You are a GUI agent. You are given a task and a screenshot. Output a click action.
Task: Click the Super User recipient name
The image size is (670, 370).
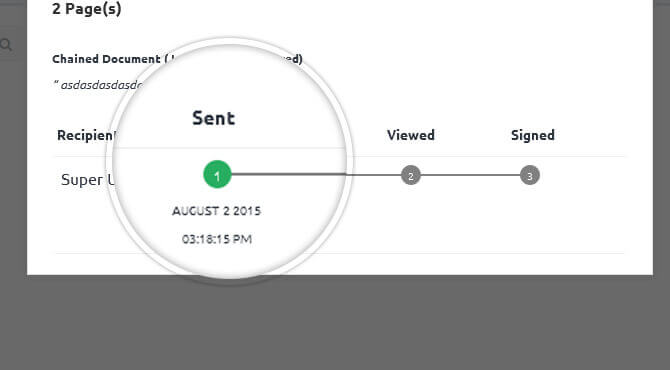[x=88, y=179]
